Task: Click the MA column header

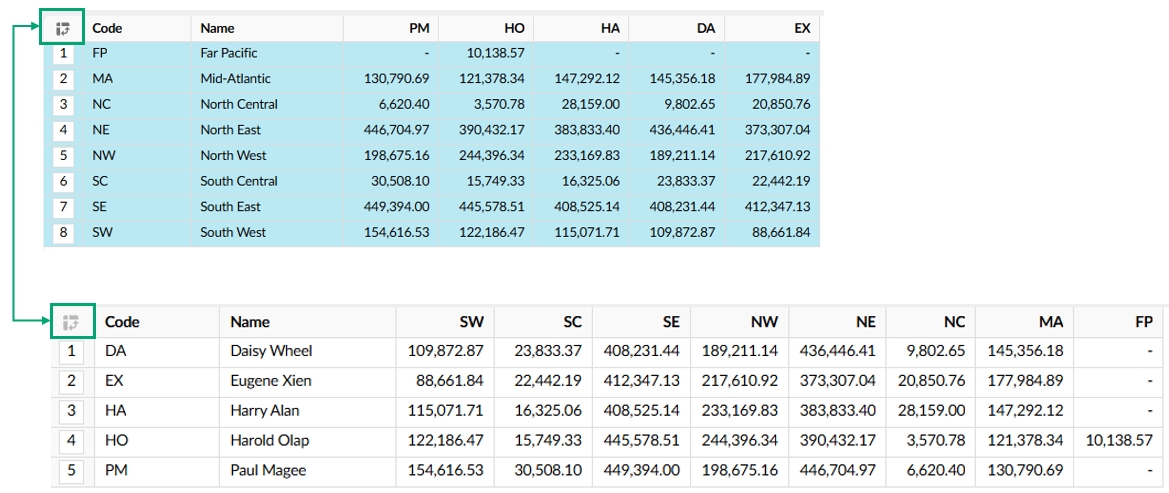Action: pos(1050,322)
